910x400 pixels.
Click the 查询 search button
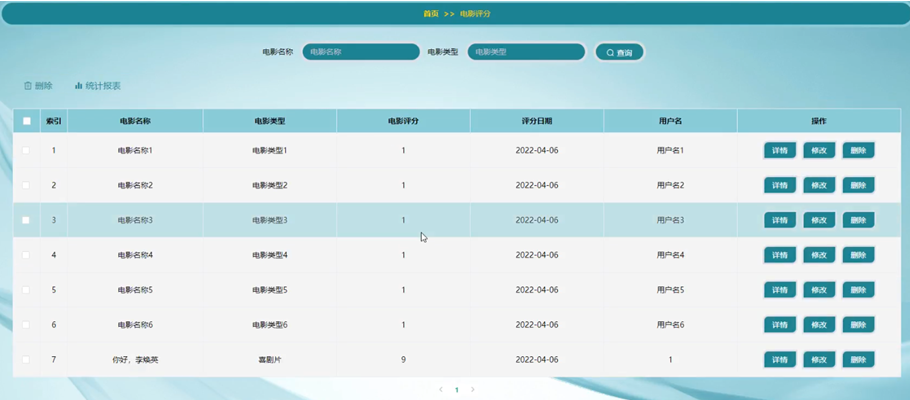pyautogui.click(x=619, y=52)
